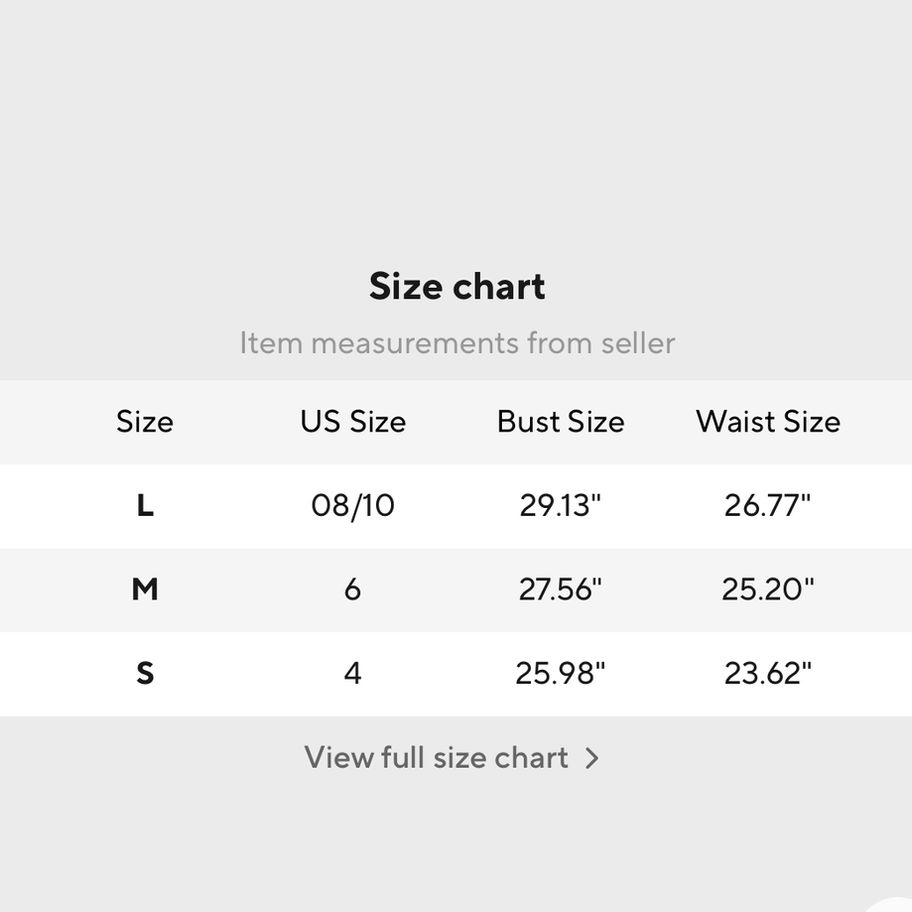Viewport: 912px width, 912px height.
Task: Click the Size chart heading
Action: coord(457,286)
